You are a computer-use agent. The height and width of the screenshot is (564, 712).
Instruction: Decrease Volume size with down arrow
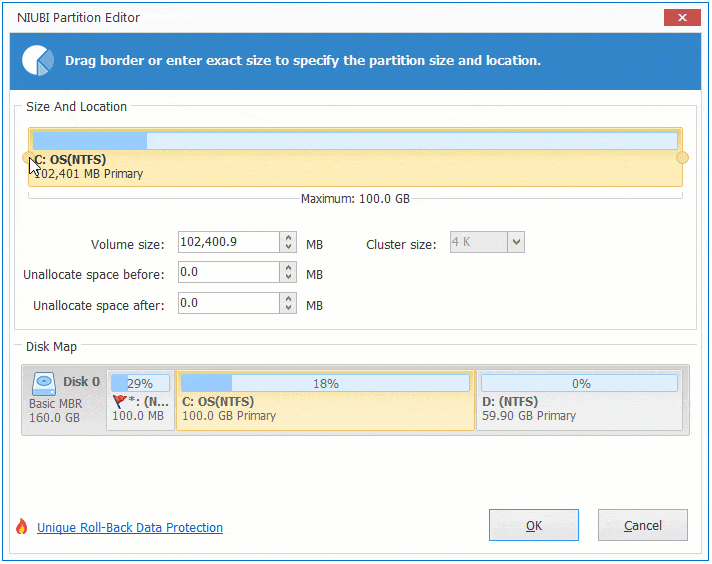click(288, 247)
